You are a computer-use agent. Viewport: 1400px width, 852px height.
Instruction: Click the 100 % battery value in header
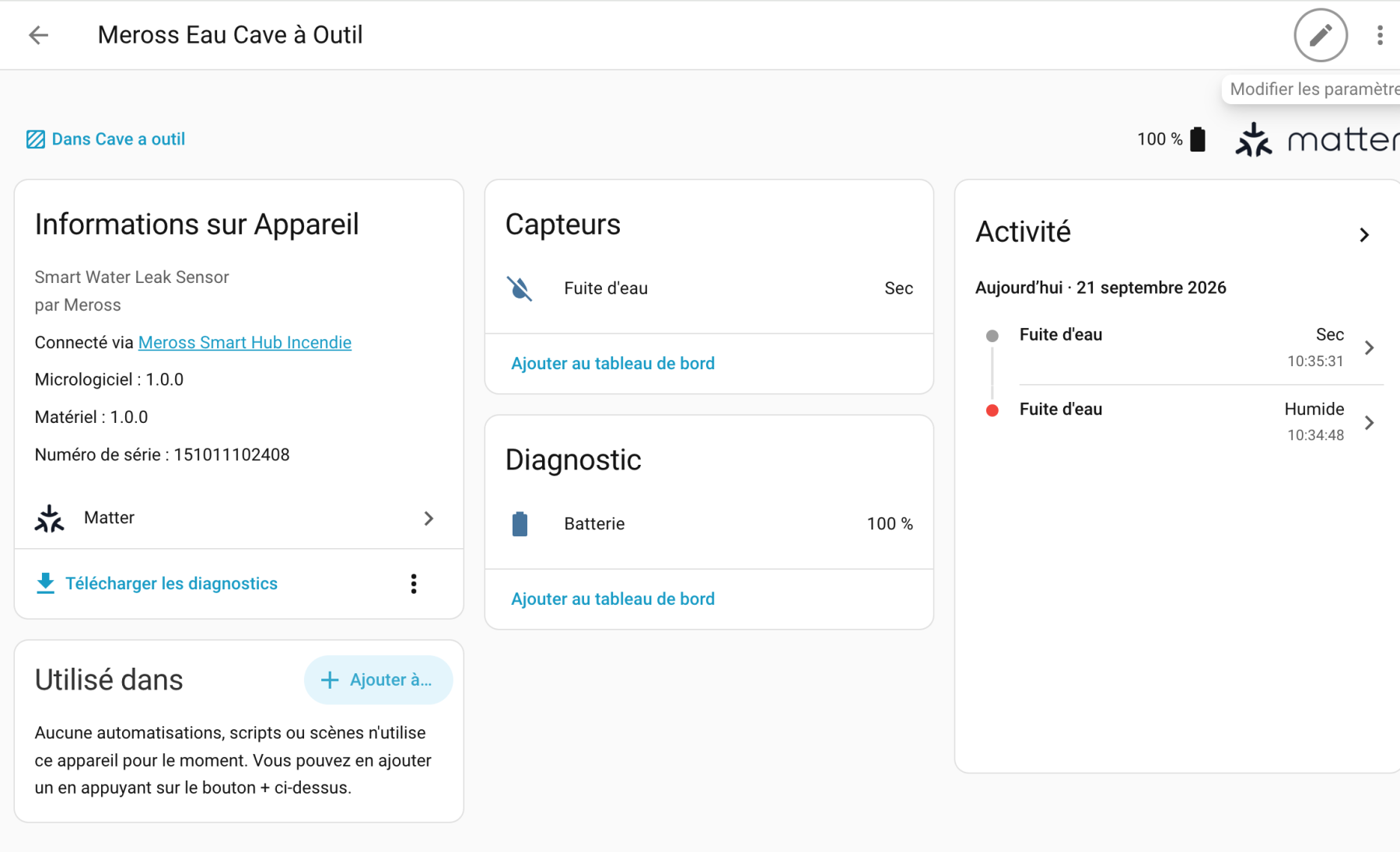[1160, 139]
